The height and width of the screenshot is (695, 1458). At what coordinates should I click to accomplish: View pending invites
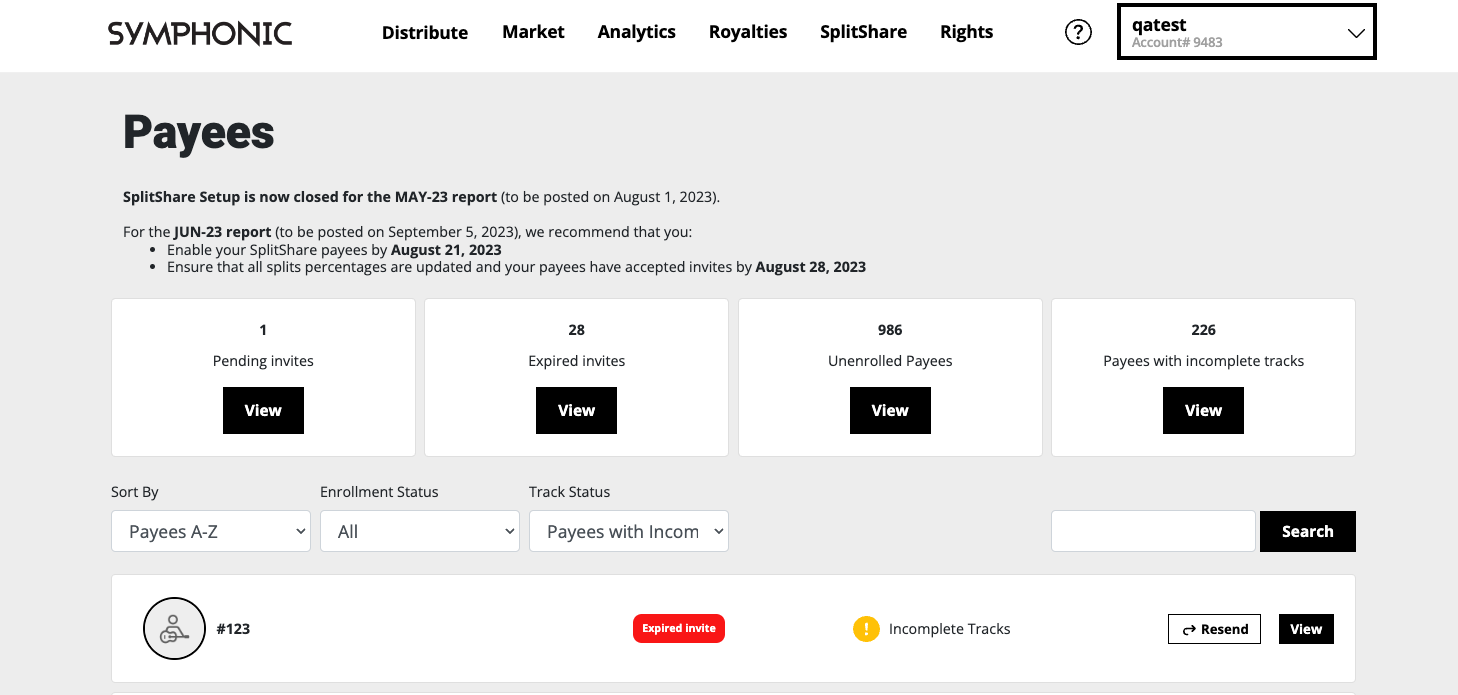pyautogui.click(x=263, y=410)
